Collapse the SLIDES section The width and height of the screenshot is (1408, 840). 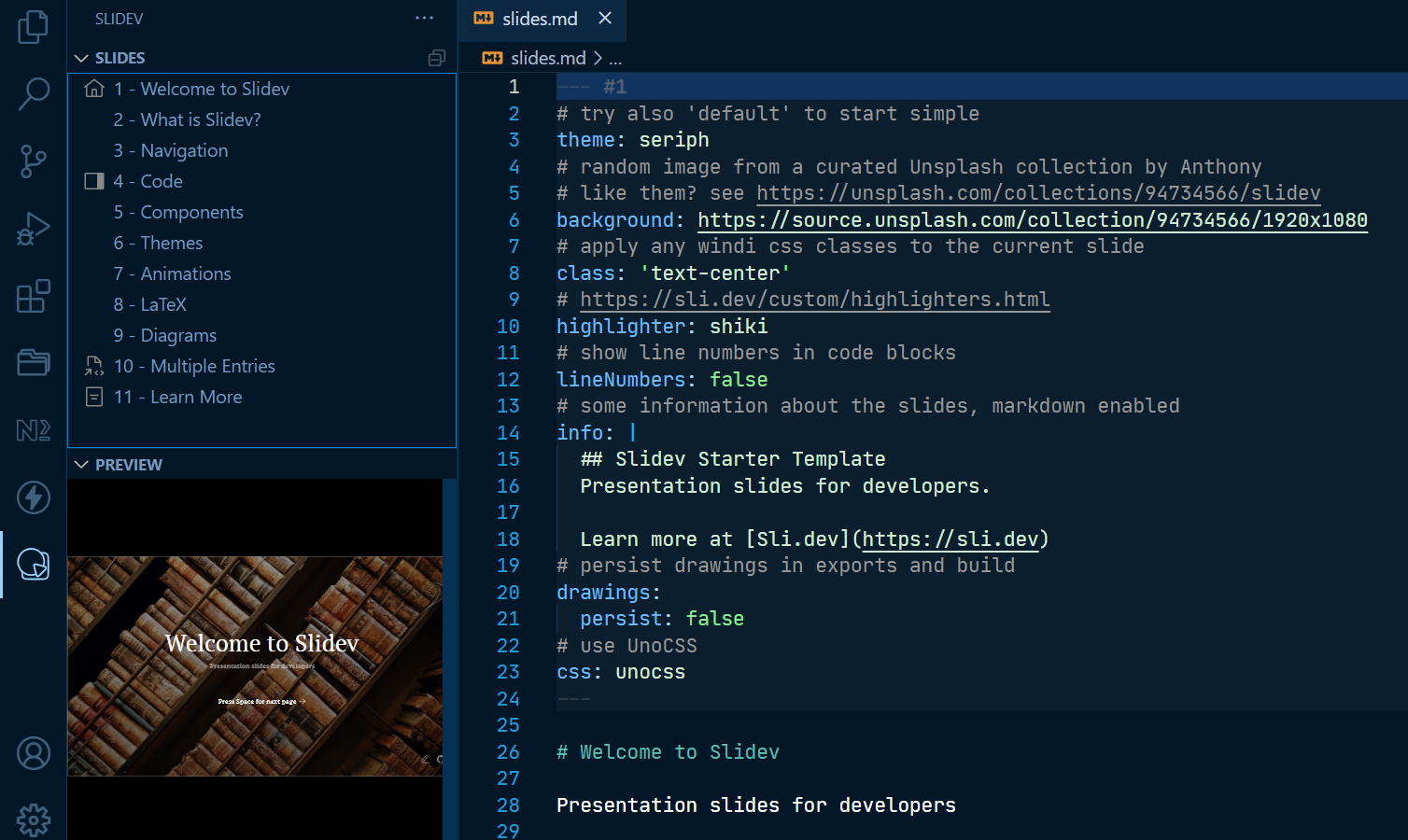82,58
